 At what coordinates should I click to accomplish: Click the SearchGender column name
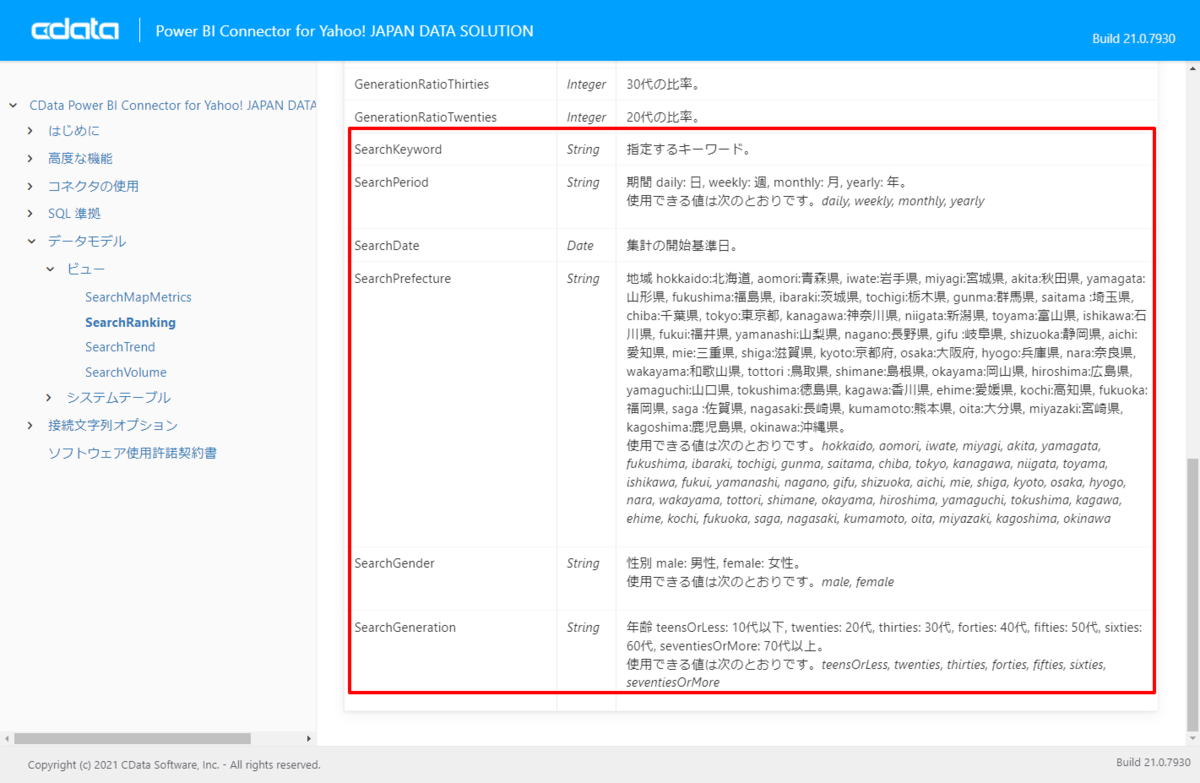coord(394,563)
